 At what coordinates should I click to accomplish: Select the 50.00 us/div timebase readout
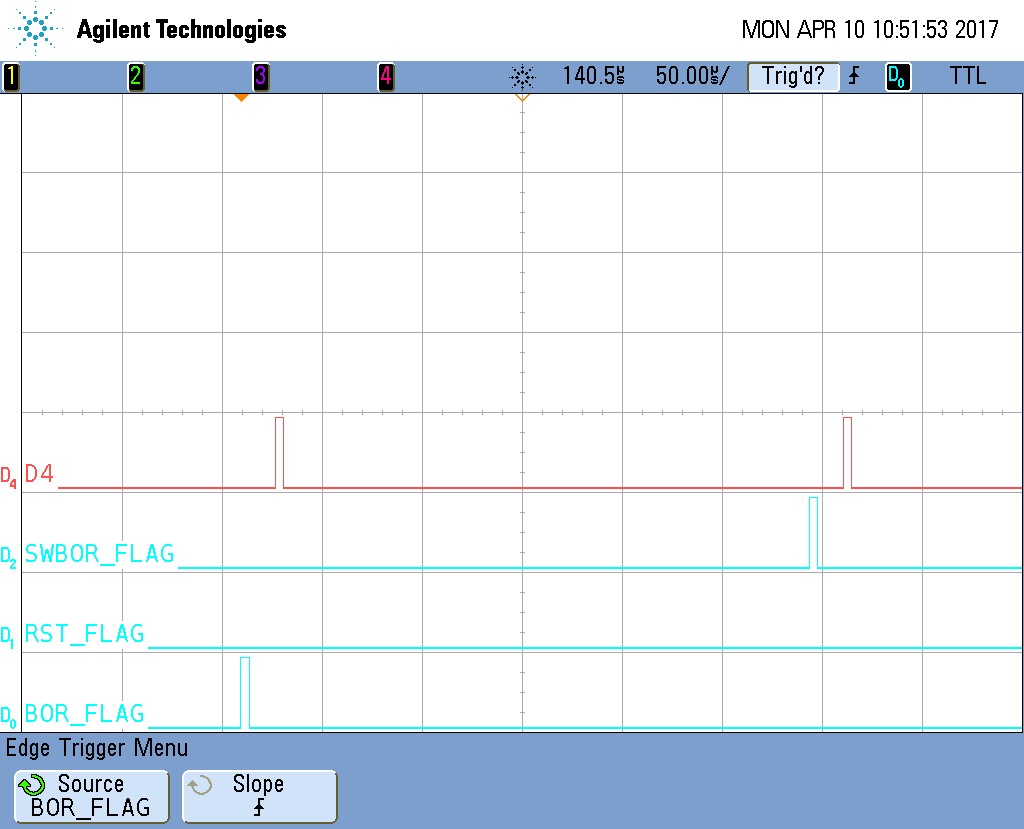(692, 76)
